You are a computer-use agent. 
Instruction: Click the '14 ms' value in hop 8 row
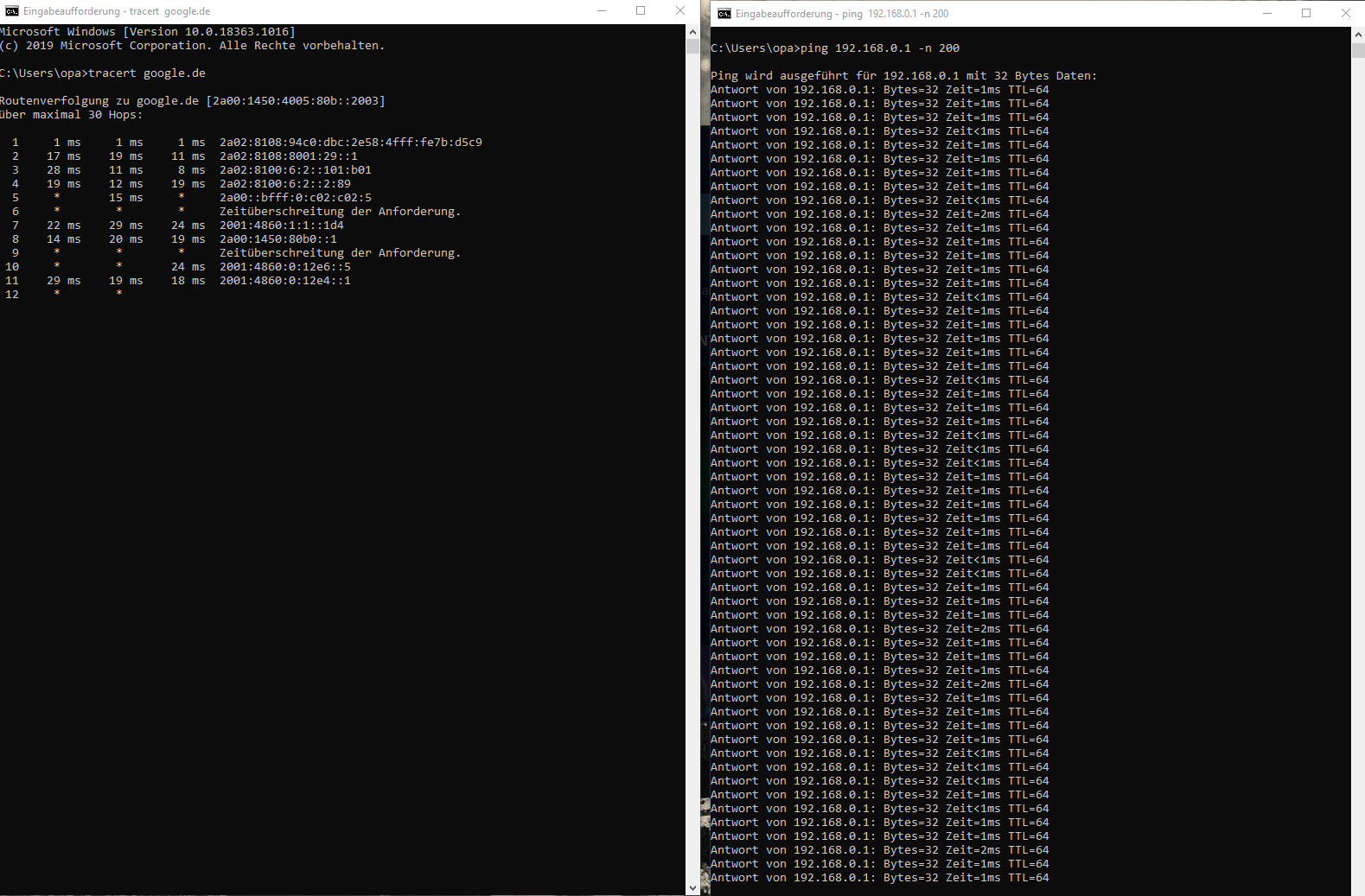tap(64, 239)
